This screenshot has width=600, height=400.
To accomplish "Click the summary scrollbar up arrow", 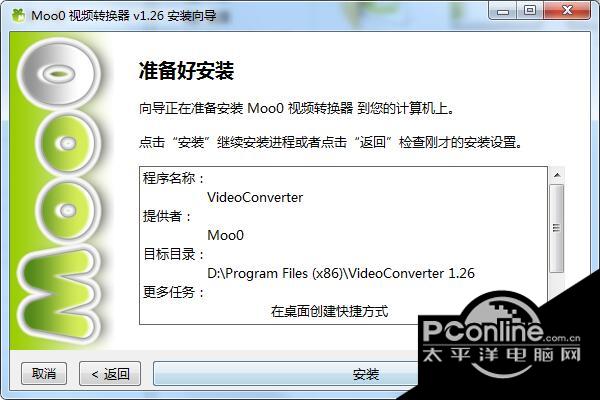I will 557,175.
